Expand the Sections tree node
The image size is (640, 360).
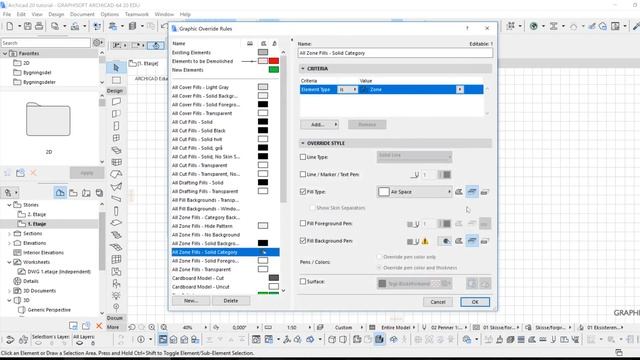click(9, 233)
